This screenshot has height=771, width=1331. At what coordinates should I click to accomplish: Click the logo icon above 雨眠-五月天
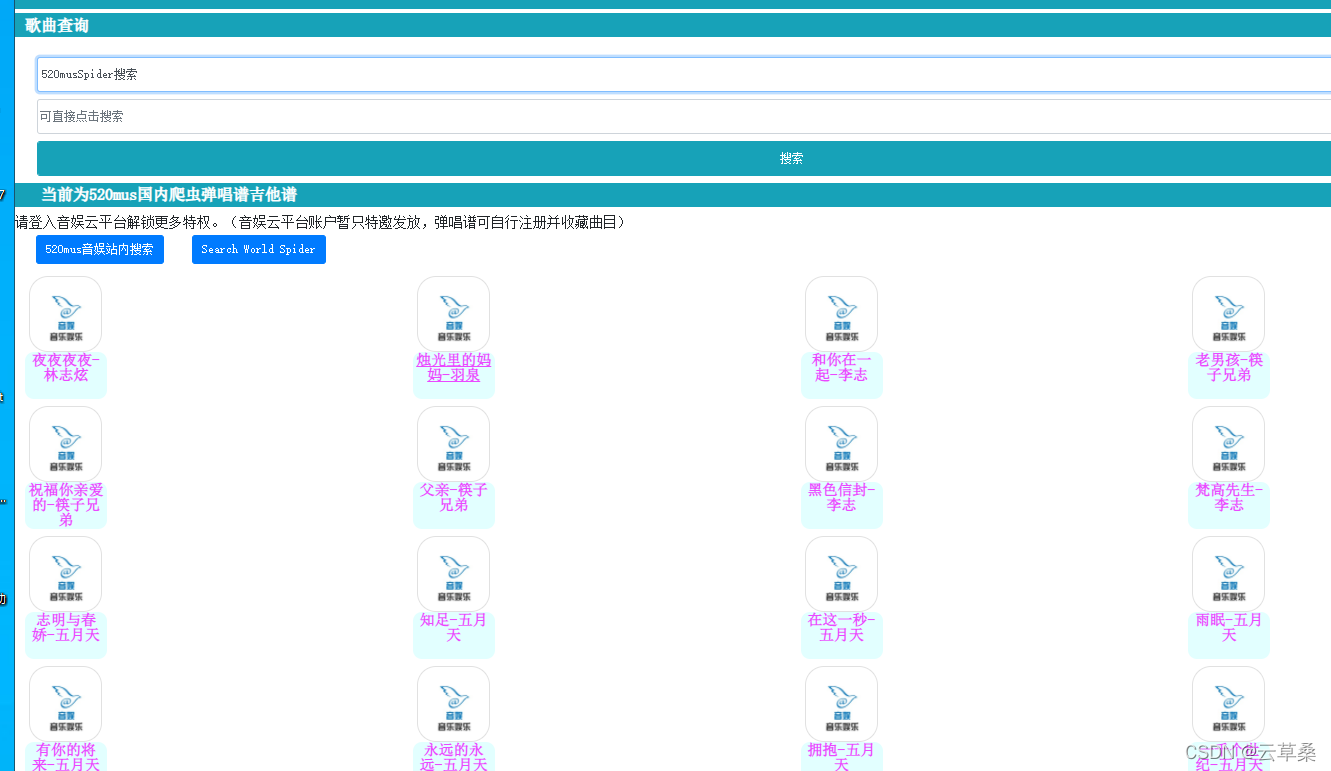[x=1228, y=574]
